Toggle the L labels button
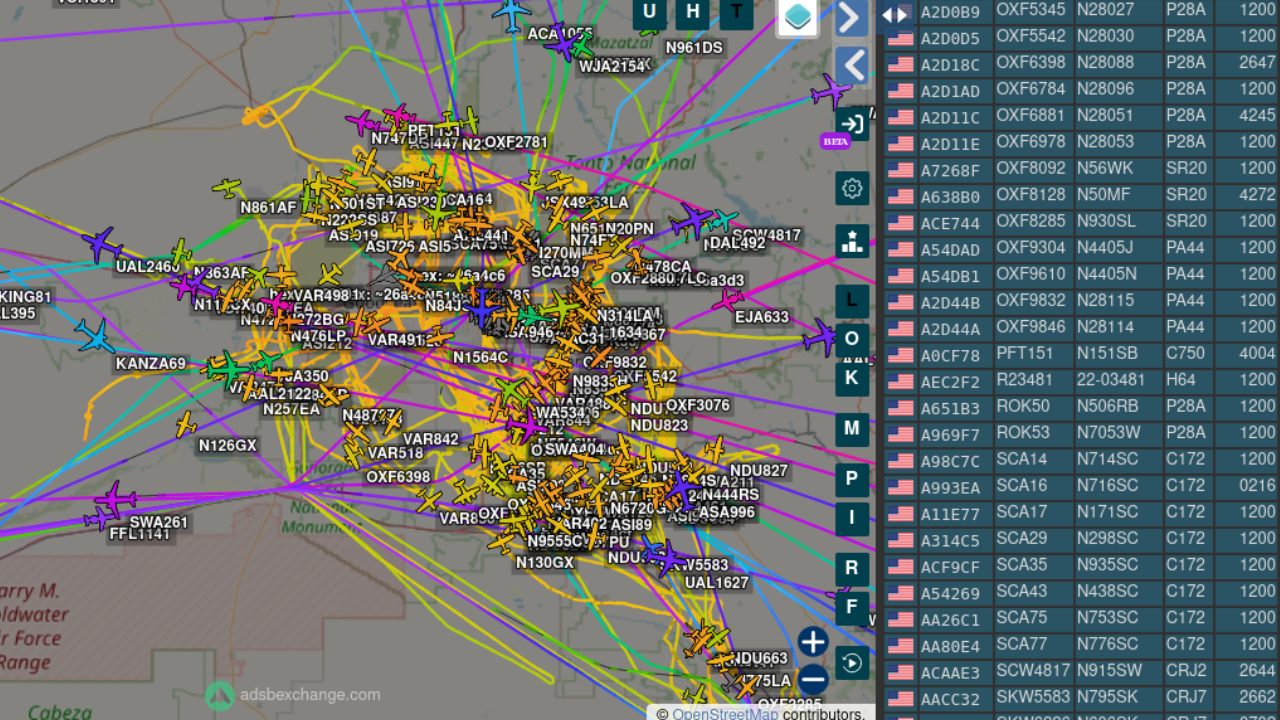This screenshot has width=1280, height=720. [852, 300]
